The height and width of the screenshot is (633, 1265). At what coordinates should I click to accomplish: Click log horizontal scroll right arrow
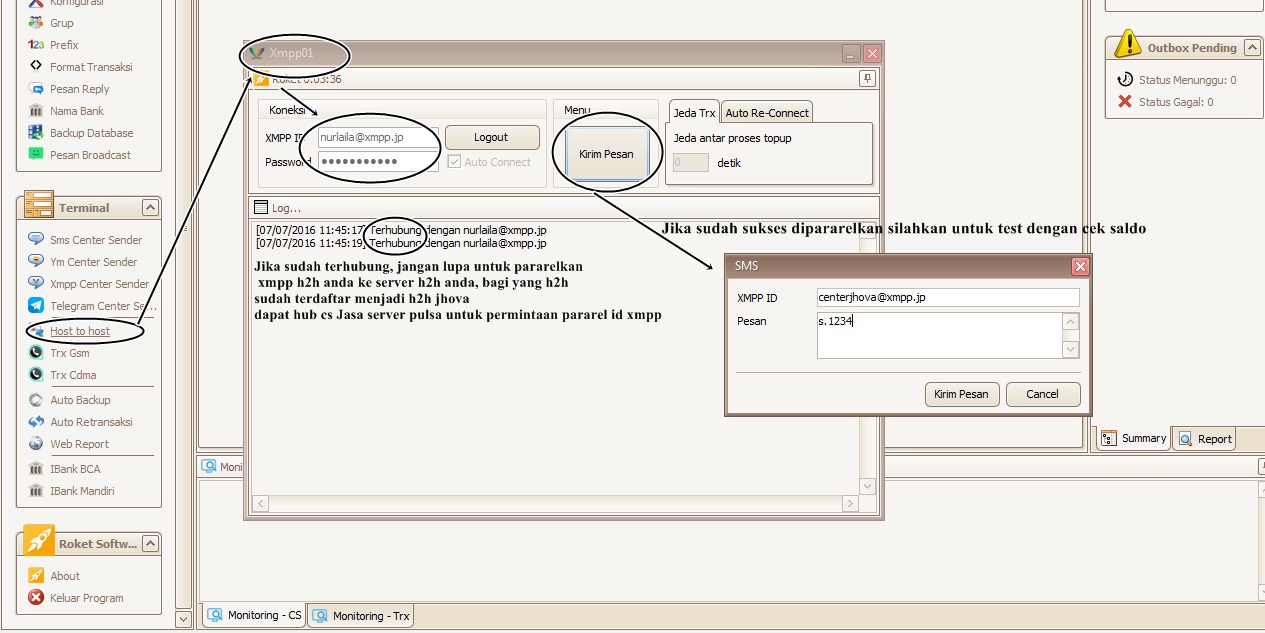coord(851,503)
